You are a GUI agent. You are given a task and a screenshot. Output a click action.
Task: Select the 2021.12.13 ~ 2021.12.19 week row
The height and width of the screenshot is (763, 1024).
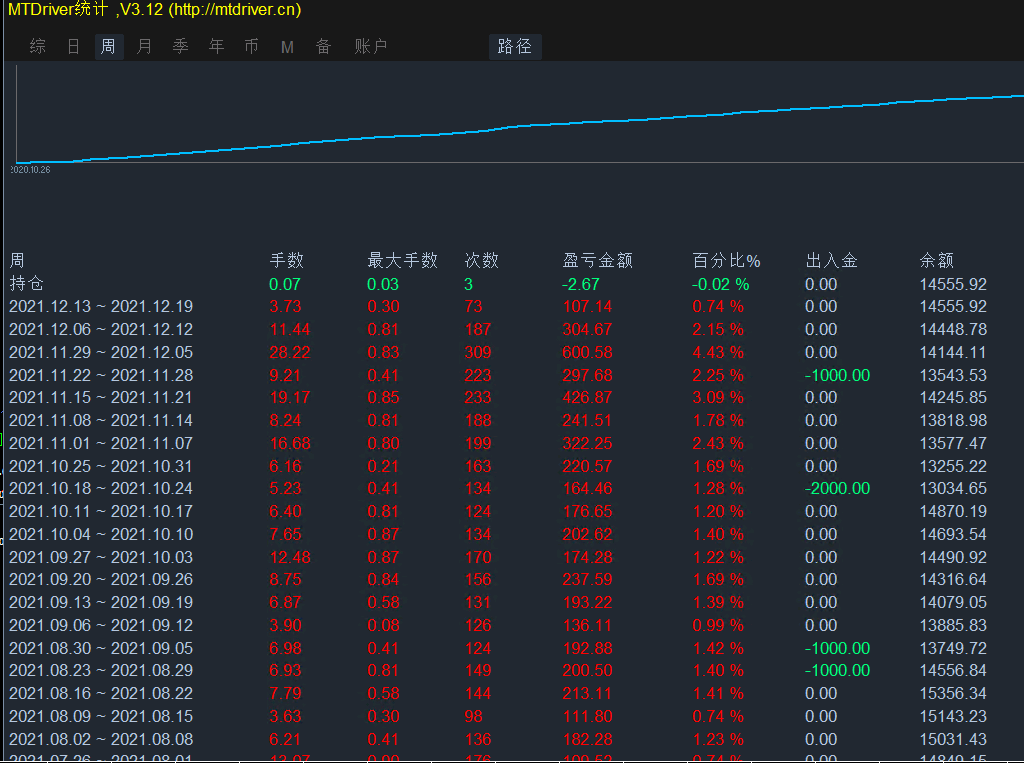pos(101,307)
